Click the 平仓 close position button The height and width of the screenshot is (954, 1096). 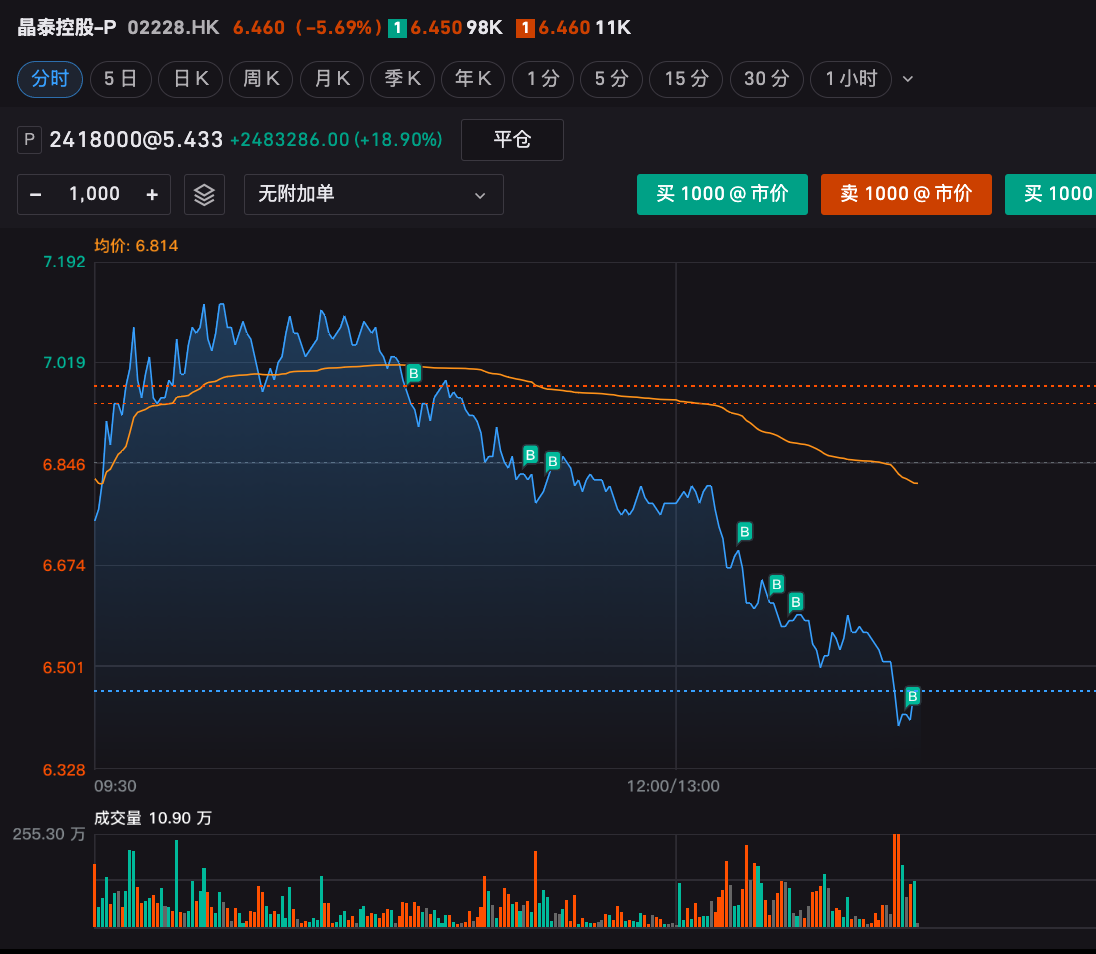512,140
